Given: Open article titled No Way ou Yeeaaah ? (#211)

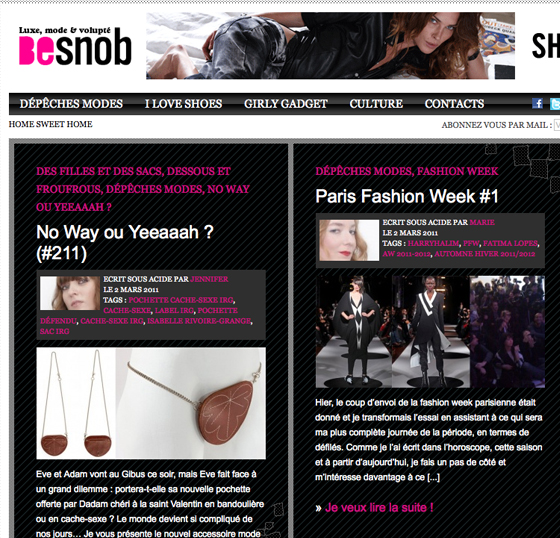Looking at the screenshot, I should [125, 243].
